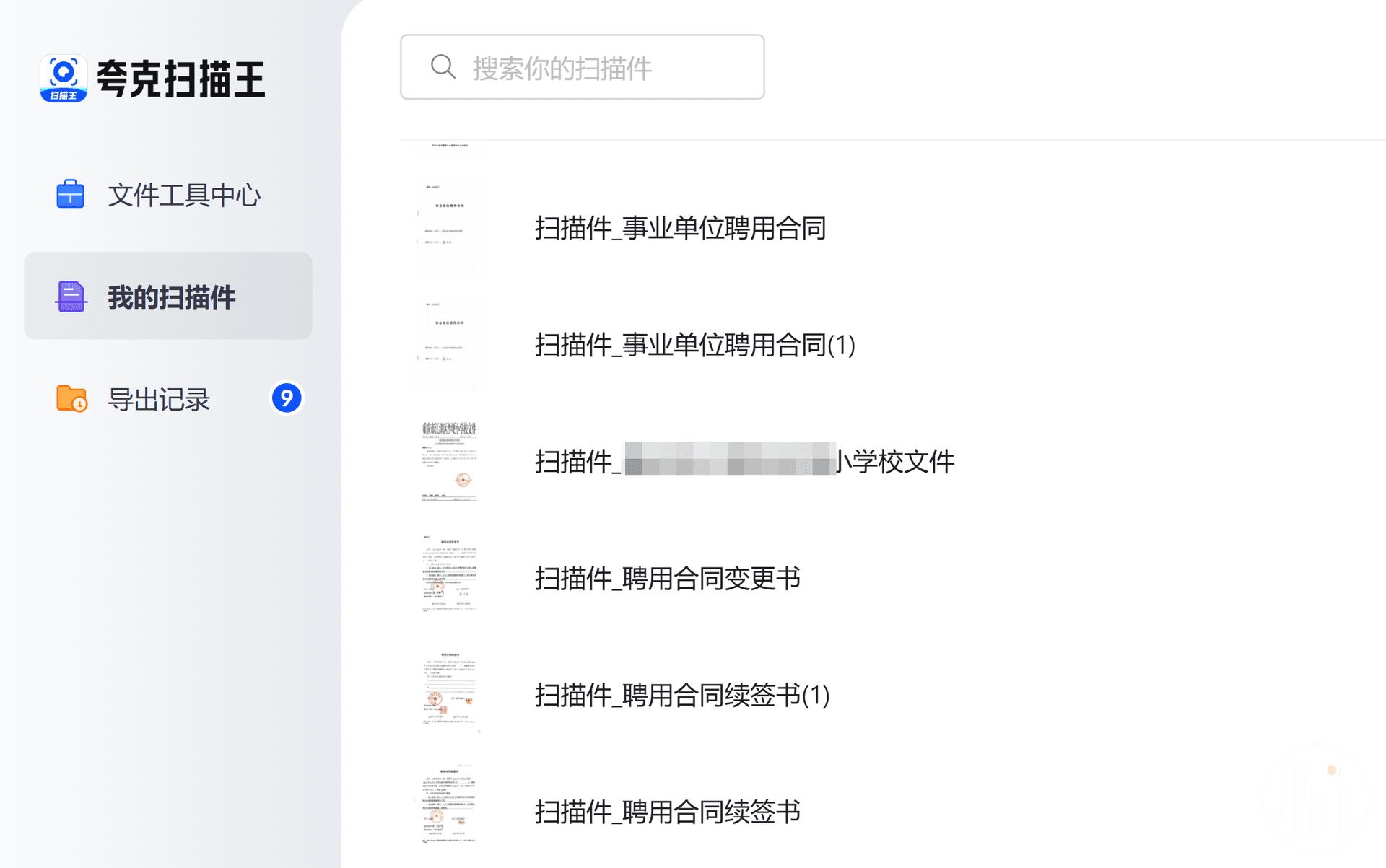
Task: Open 扫描件_聘用合同续签书(1) file
Action: point(682,696)
